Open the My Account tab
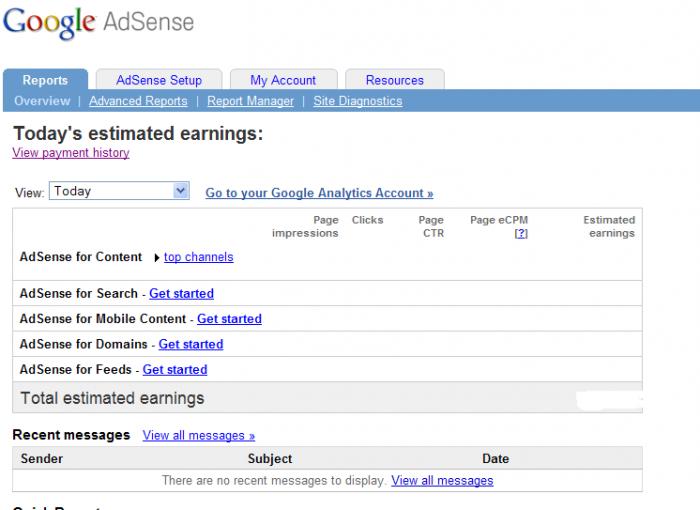 coord(283,80)
